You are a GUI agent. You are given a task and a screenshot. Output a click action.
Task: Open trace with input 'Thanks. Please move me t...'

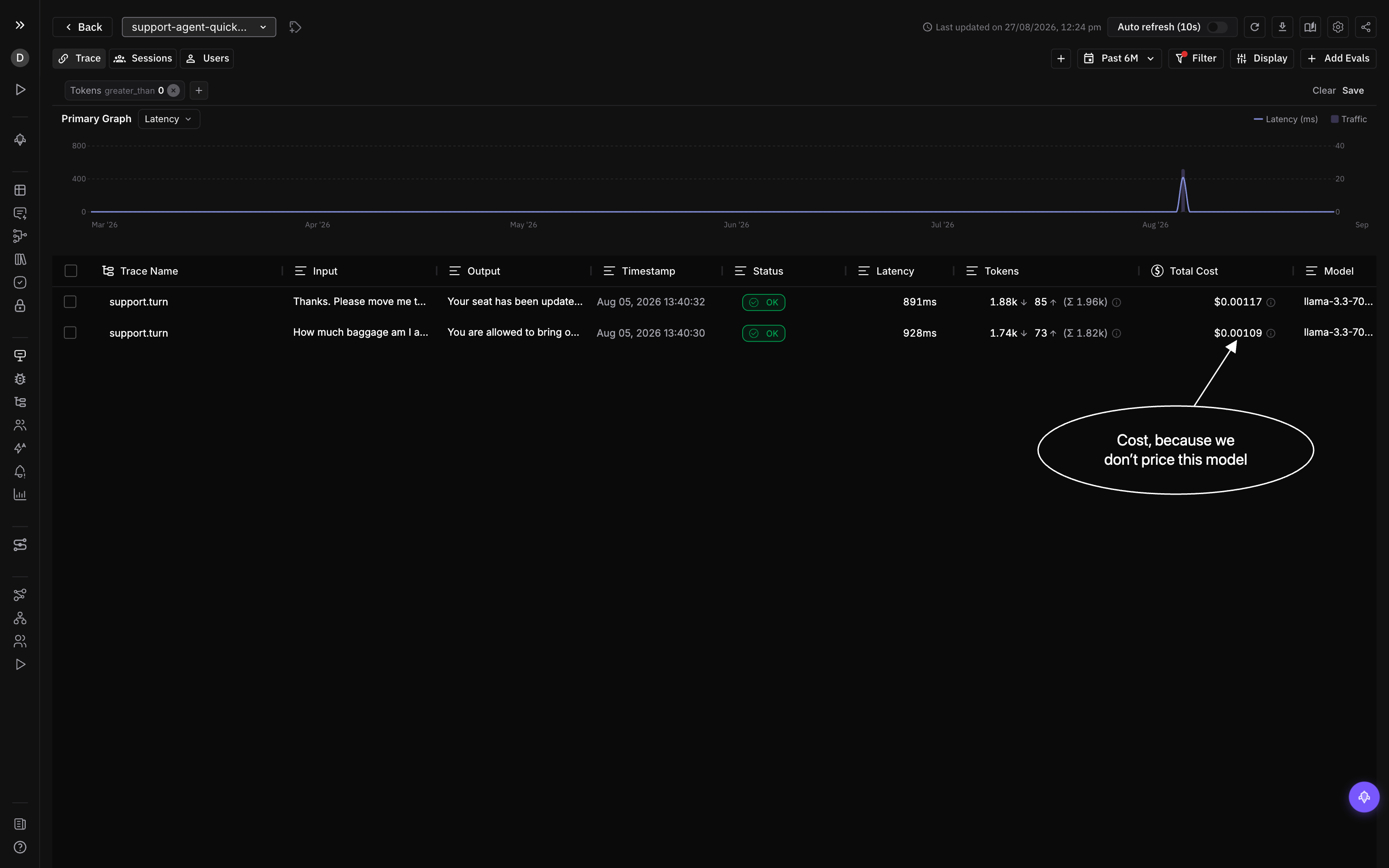coord(359,301)
